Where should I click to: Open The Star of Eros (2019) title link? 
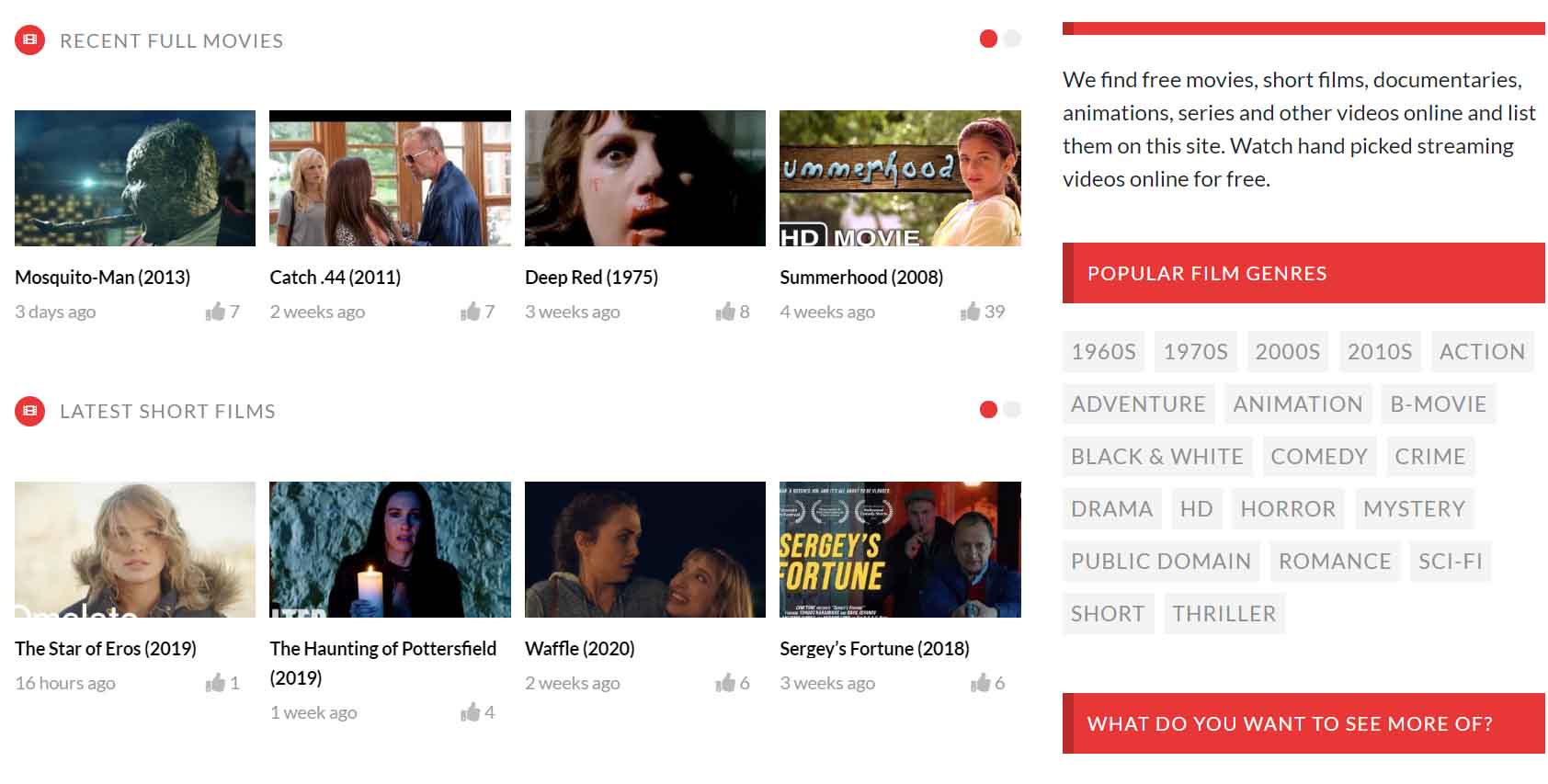(106, 648)
